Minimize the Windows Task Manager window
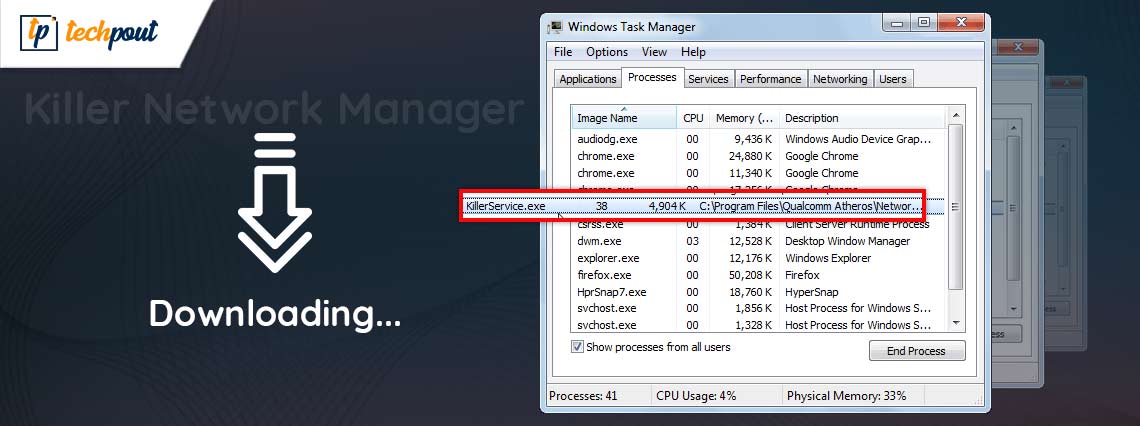Screen dimensions: 1140x426 (x=896, y=23)
